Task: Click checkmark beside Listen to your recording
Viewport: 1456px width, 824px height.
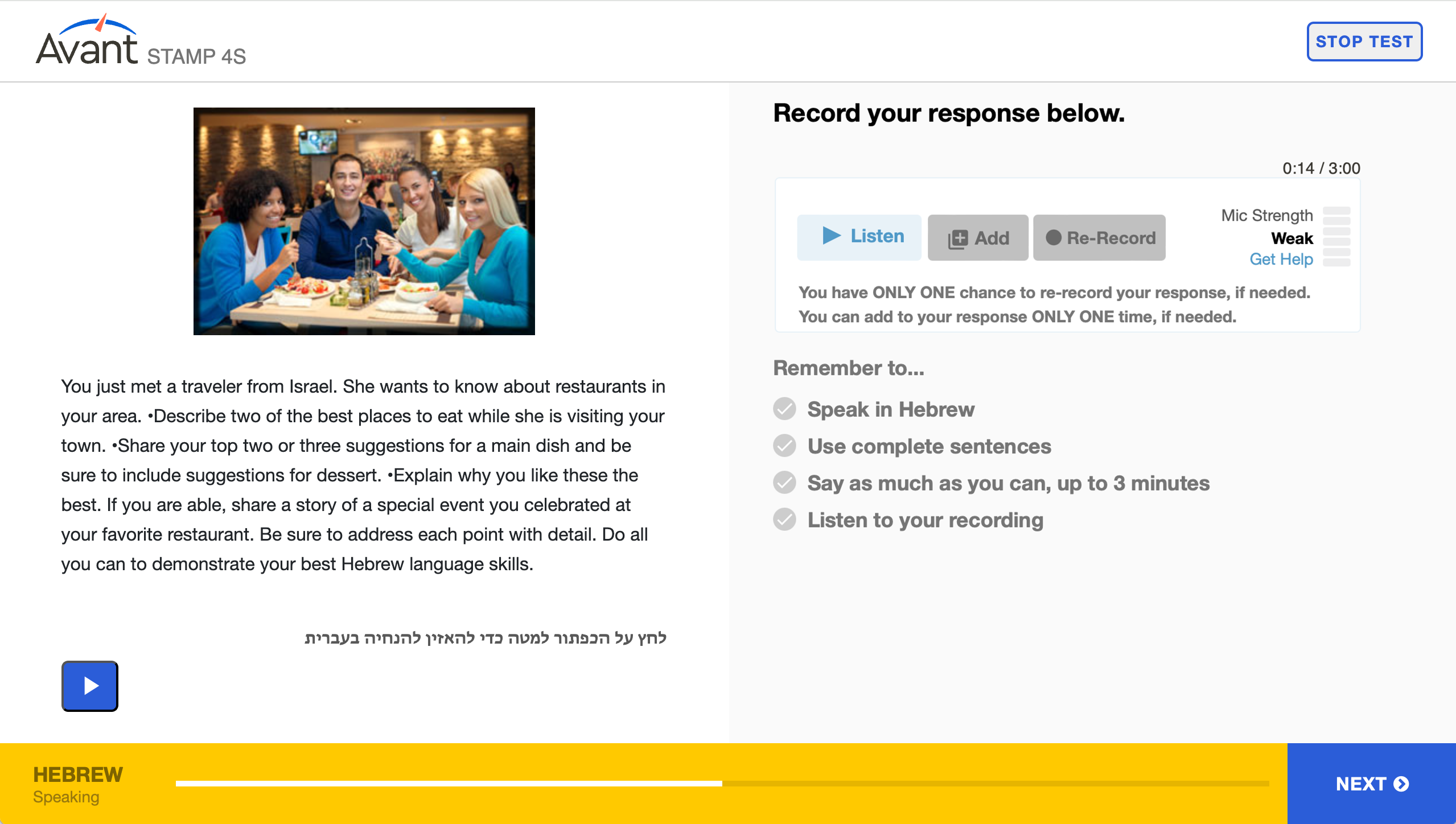Action: pos(784,519)
